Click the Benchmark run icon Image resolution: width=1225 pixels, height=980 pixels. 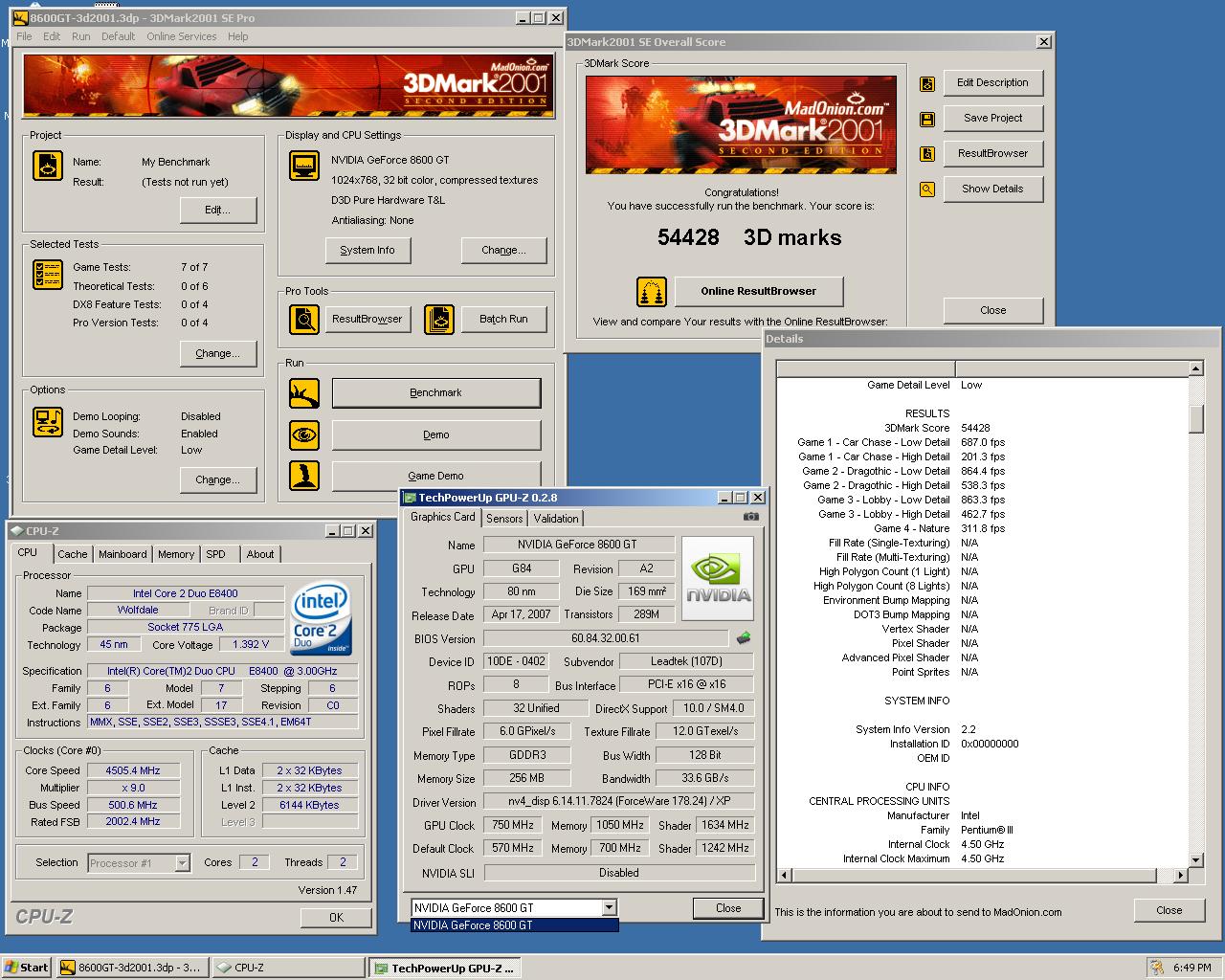[304, 392]
